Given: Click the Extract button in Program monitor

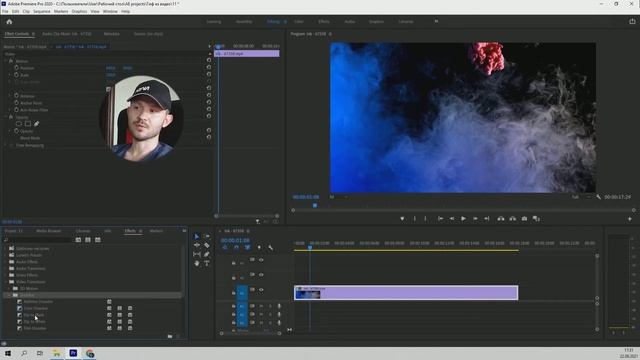Looking at the screenshot, I should tap(513, 219).
